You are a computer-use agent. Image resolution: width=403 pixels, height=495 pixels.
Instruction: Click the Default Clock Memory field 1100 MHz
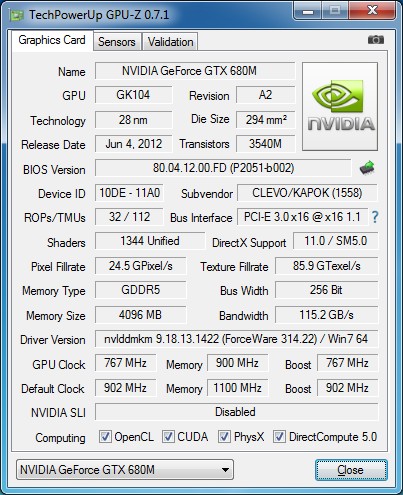click(238, 388)
